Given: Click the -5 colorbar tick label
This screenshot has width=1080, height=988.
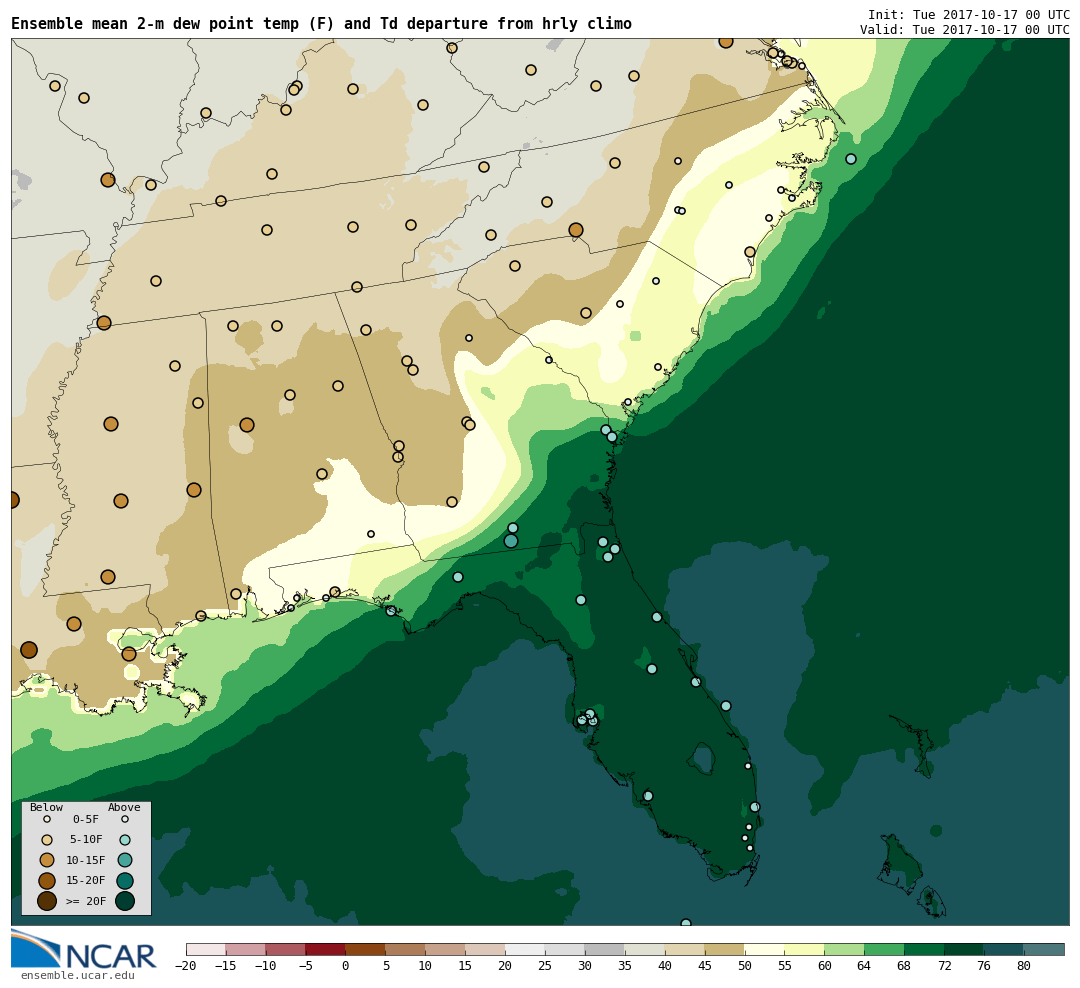Looking at the screenshot, I should tap(306, 966).
